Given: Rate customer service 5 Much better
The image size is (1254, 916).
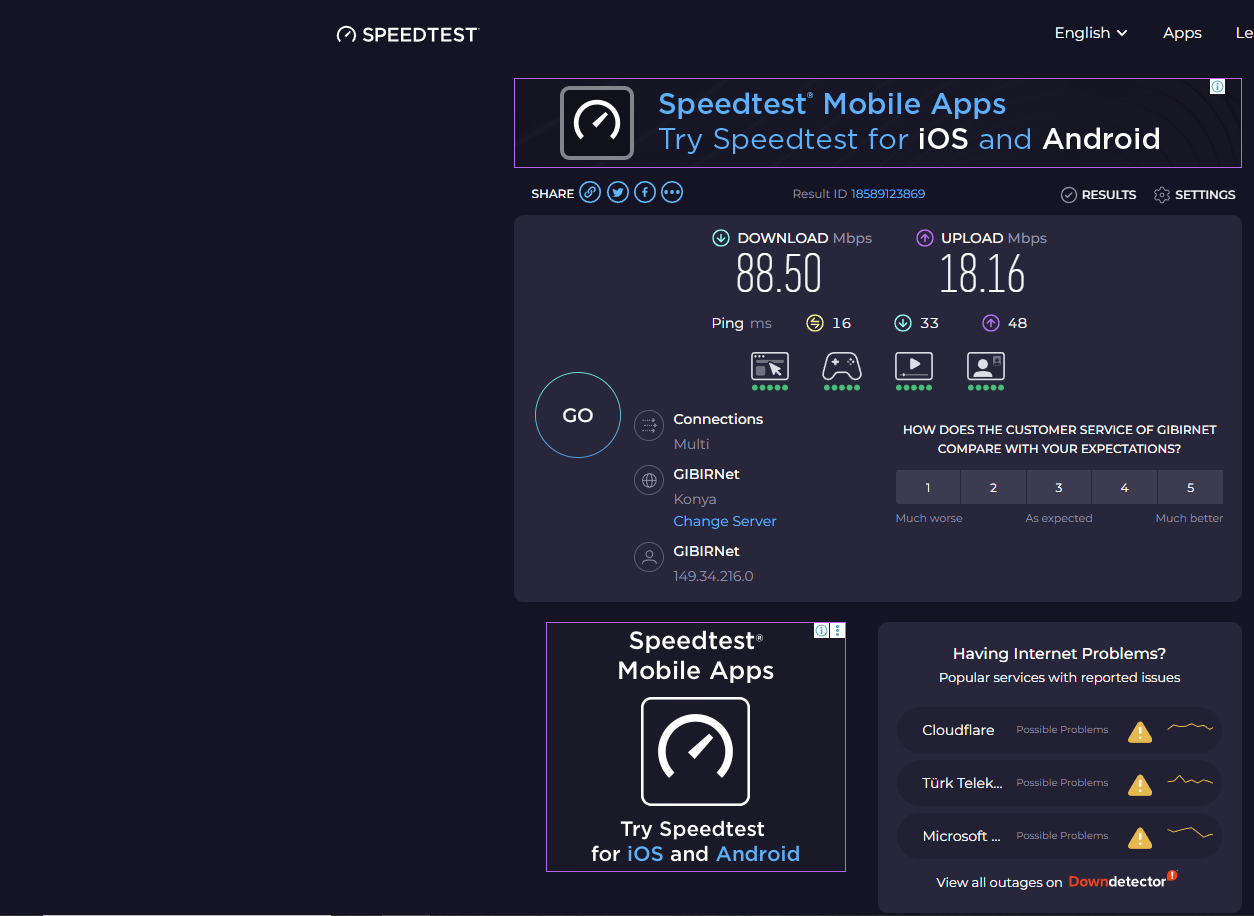Looking at the screenshot, I should click(x=1190, y=487).
